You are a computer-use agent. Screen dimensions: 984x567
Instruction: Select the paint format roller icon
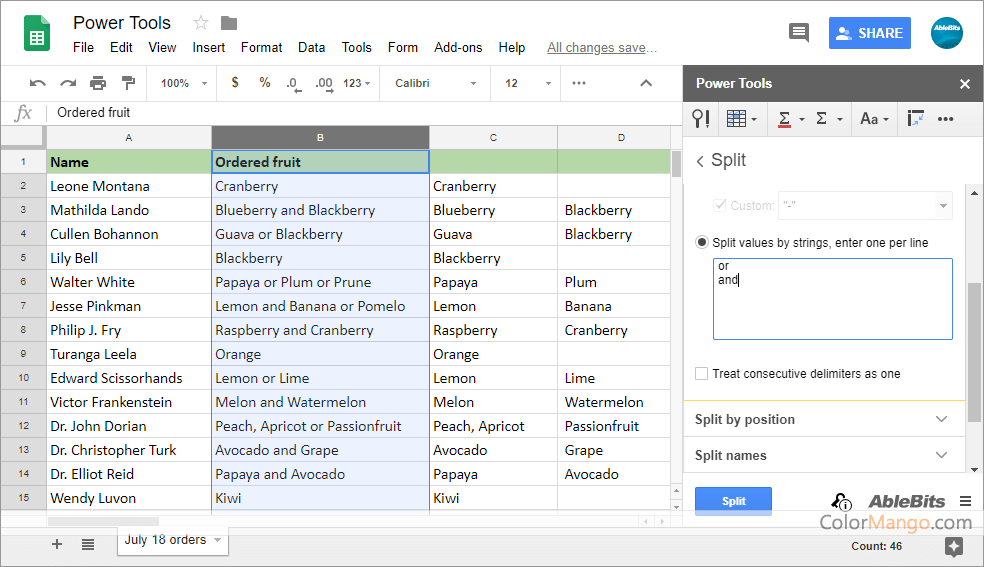pos(128,83)
